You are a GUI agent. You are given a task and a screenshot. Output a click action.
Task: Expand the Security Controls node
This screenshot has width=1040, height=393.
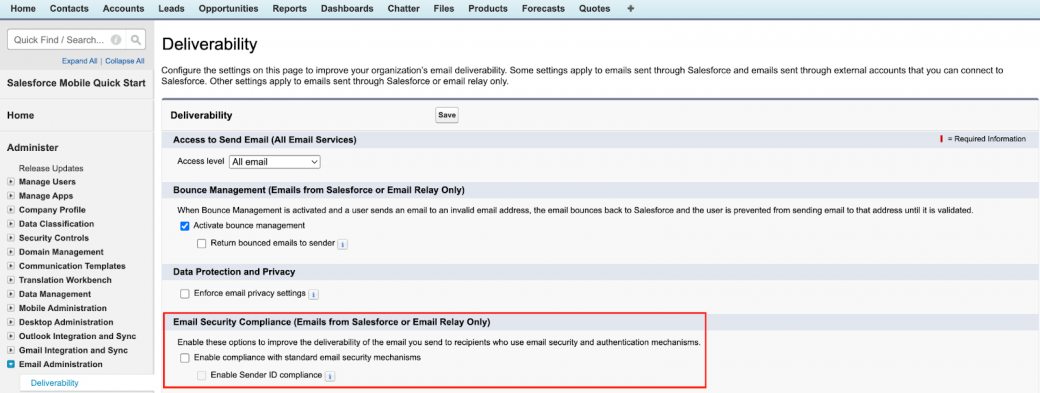click(x=10, y=238)
